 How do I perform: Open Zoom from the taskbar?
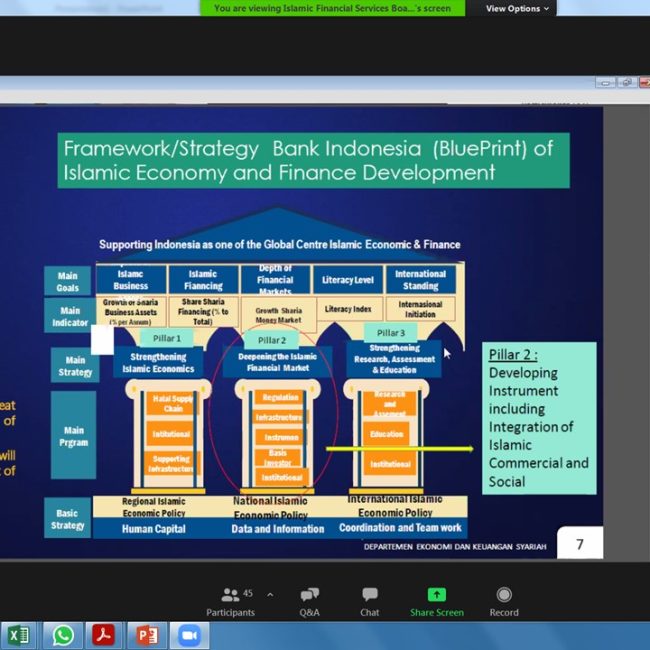click(189, 635)
